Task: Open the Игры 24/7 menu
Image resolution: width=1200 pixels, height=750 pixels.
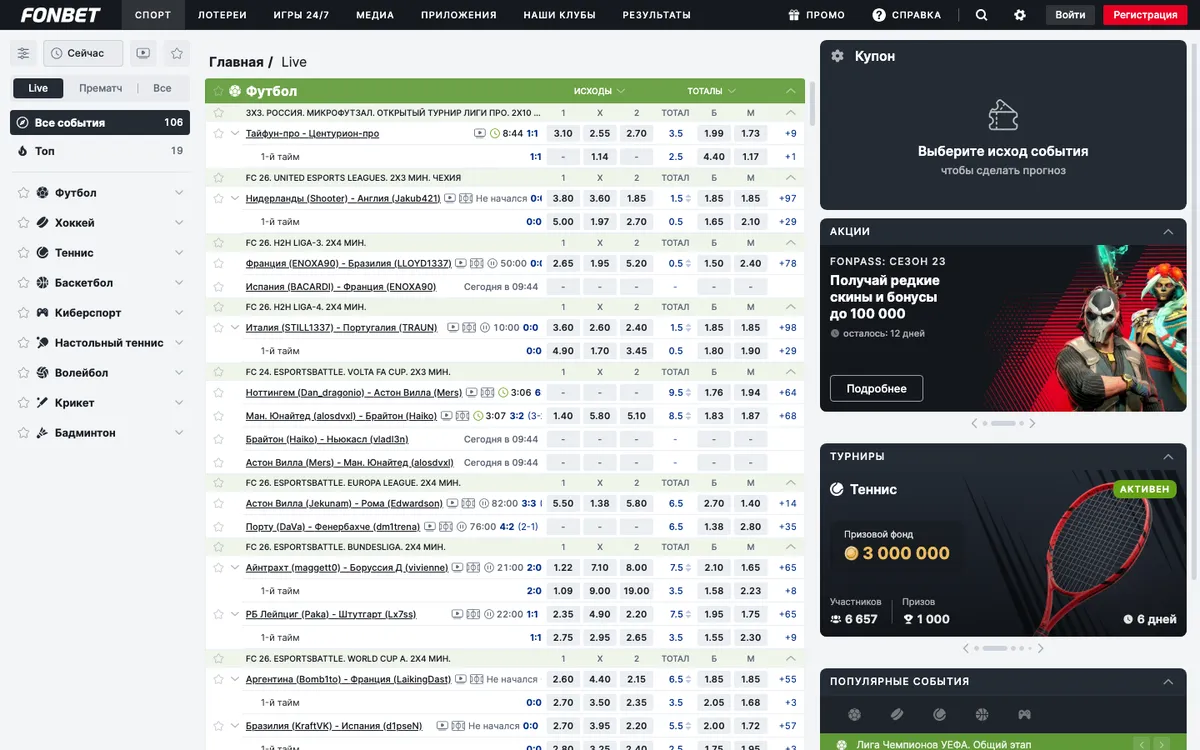Action: (x=301, y=15)
